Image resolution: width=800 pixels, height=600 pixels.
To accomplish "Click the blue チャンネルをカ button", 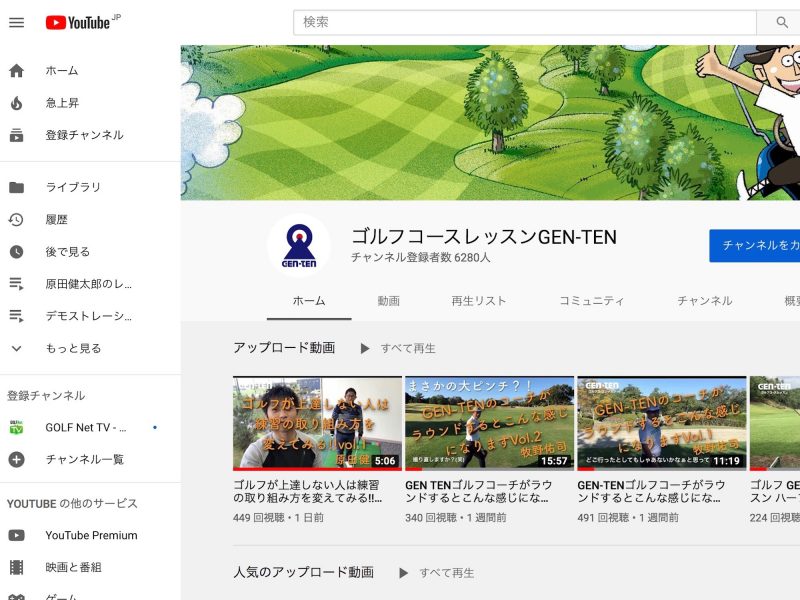I will pyautogui.click(x=755, y=245).
